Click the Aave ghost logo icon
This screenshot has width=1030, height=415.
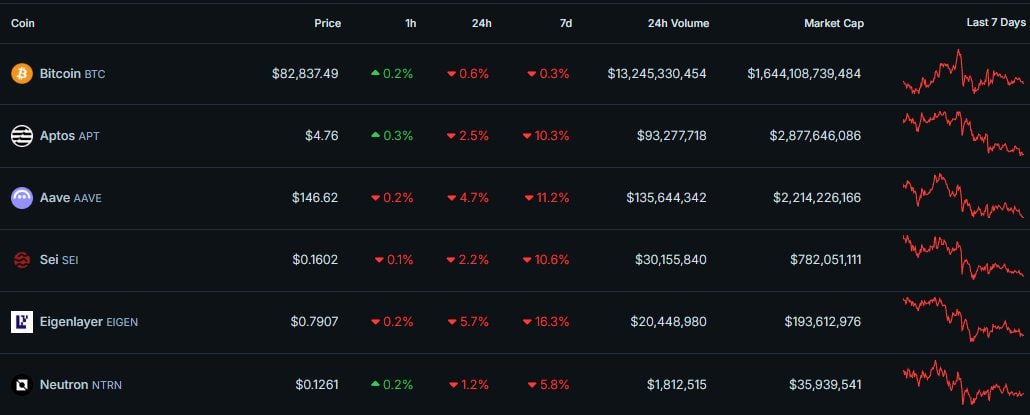(21, 198)
